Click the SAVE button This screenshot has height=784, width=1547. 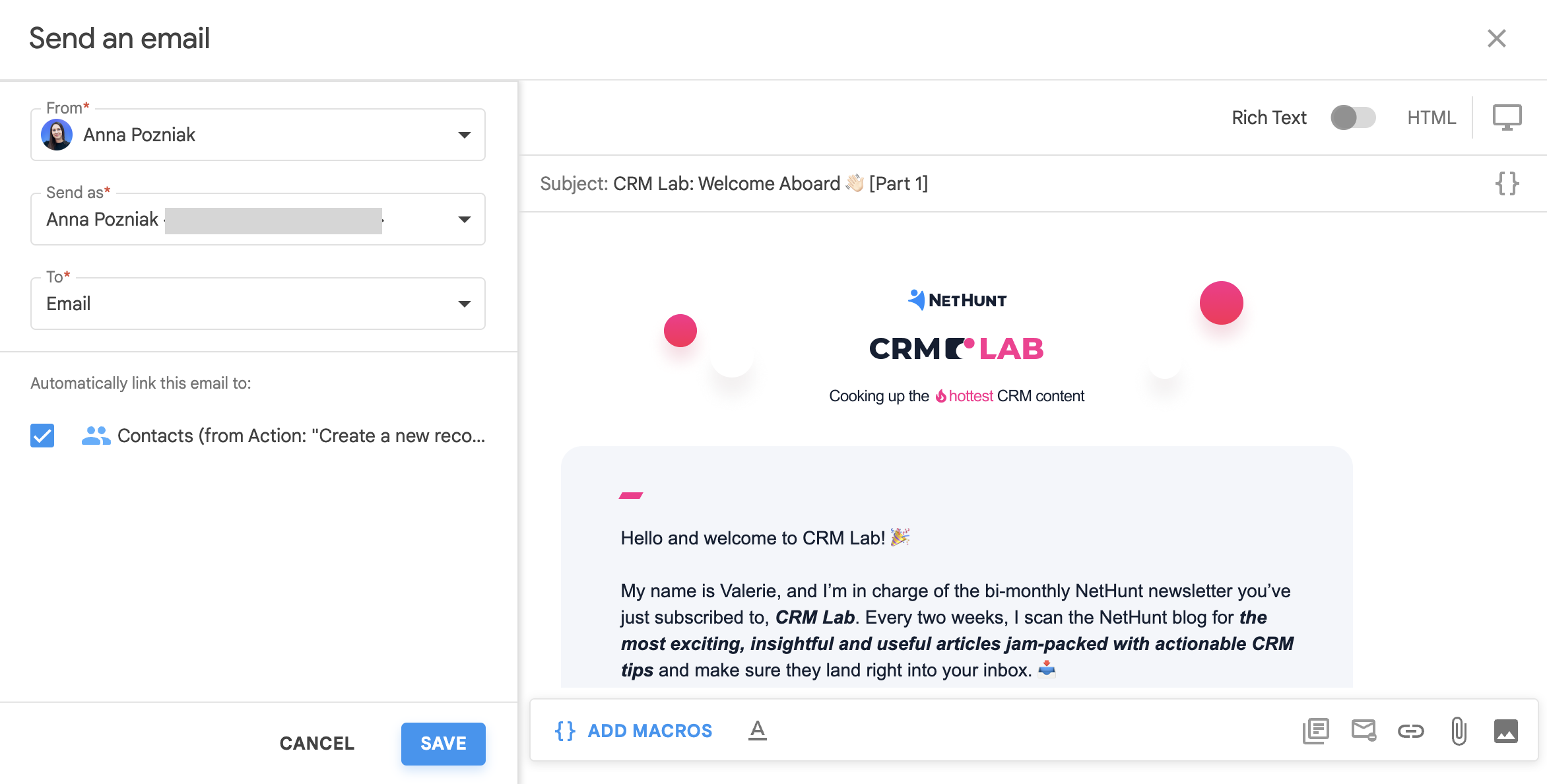click(444, 744)
